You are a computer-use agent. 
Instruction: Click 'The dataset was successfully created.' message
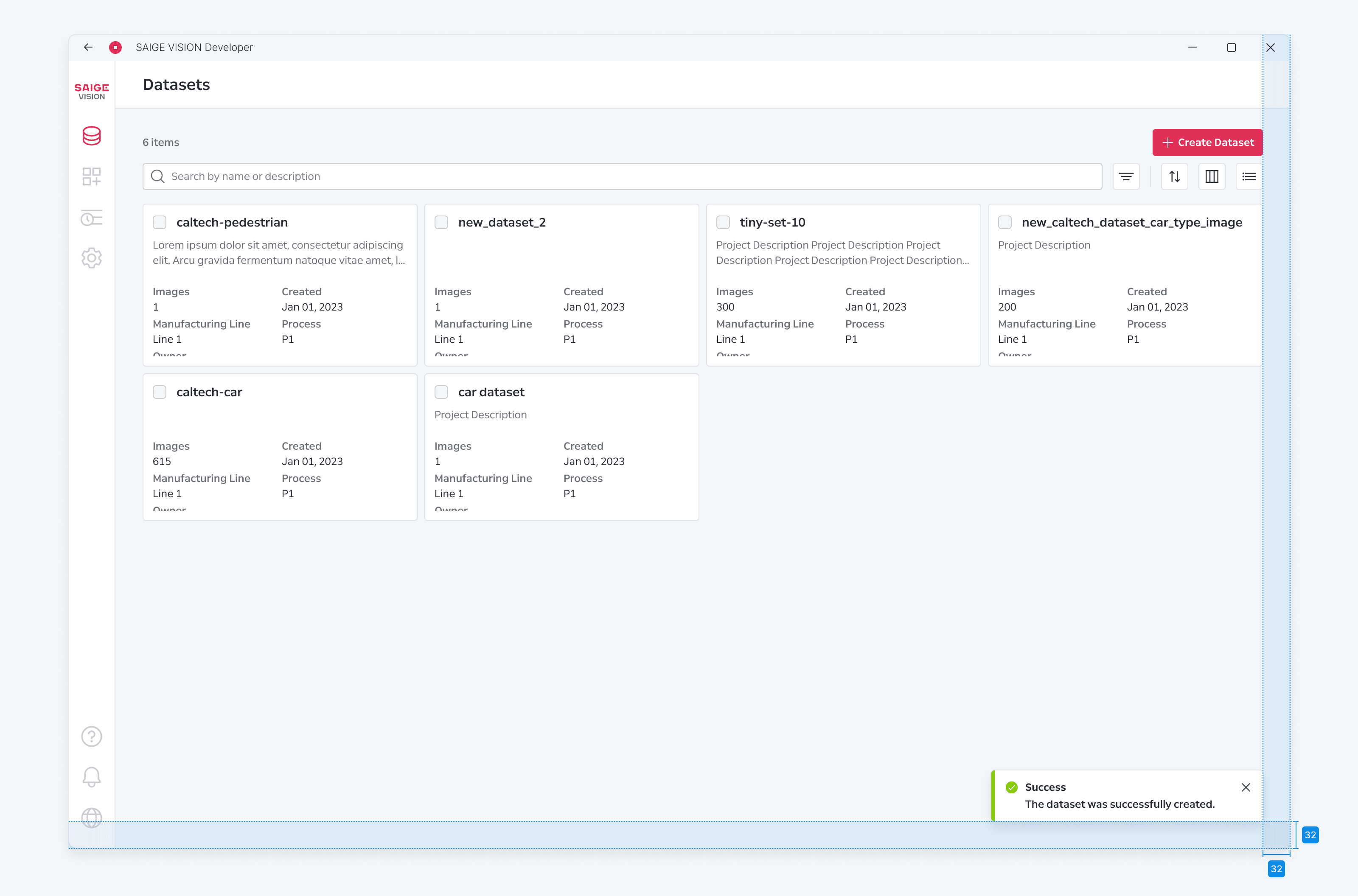point(1120,804)
